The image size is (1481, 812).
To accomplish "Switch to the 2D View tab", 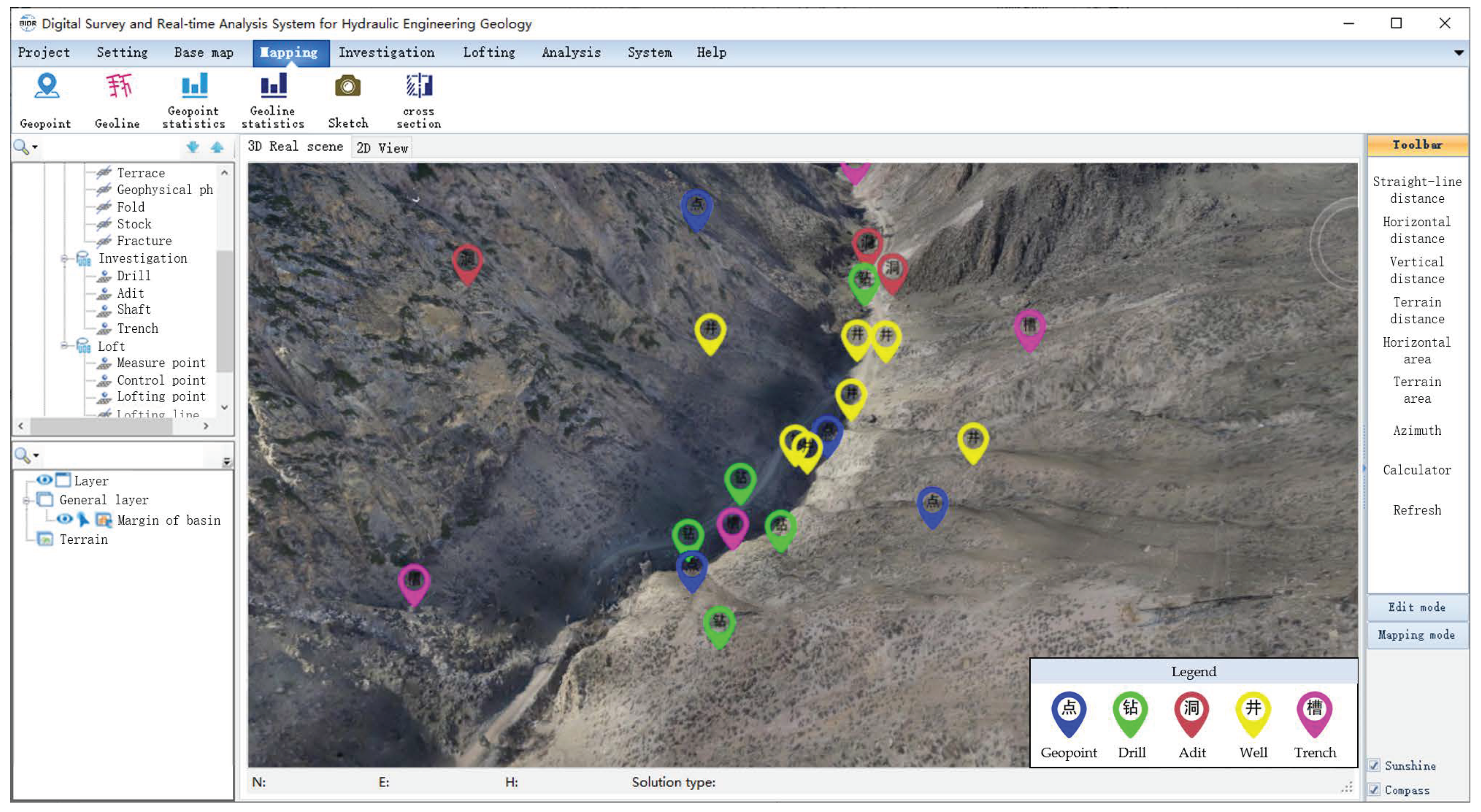I will [x=382, y=148].
